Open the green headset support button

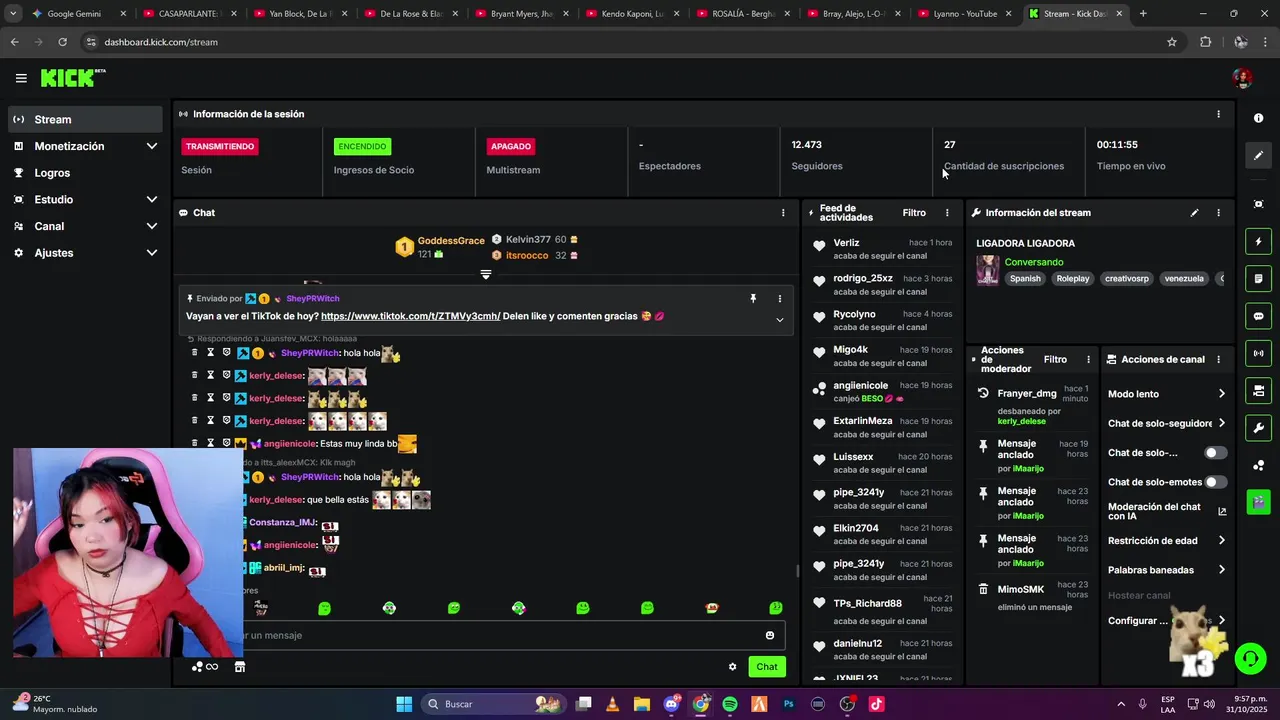point(1249,658)
